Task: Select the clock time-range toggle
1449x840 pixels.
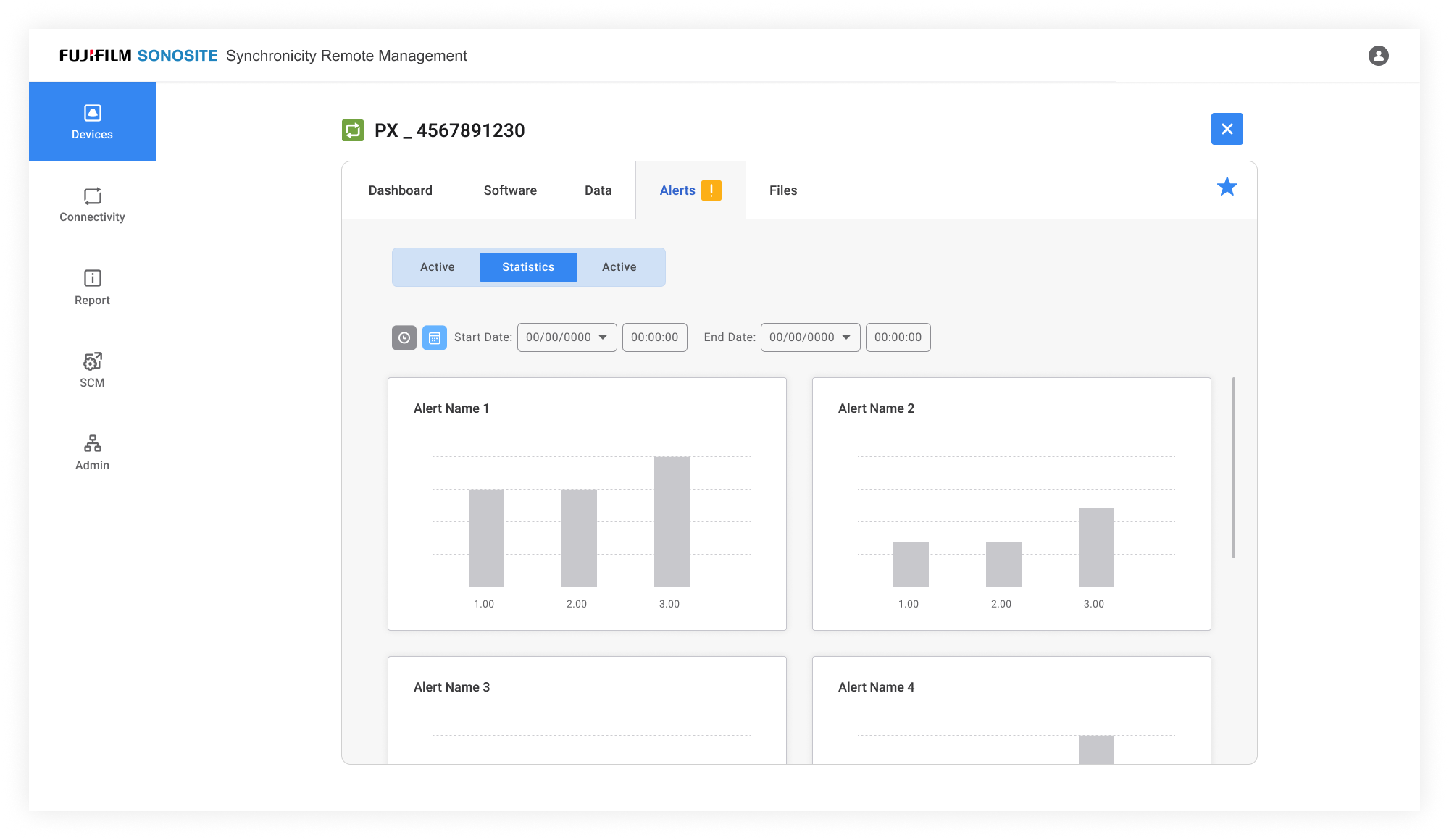Action: (x=404, y=337)
